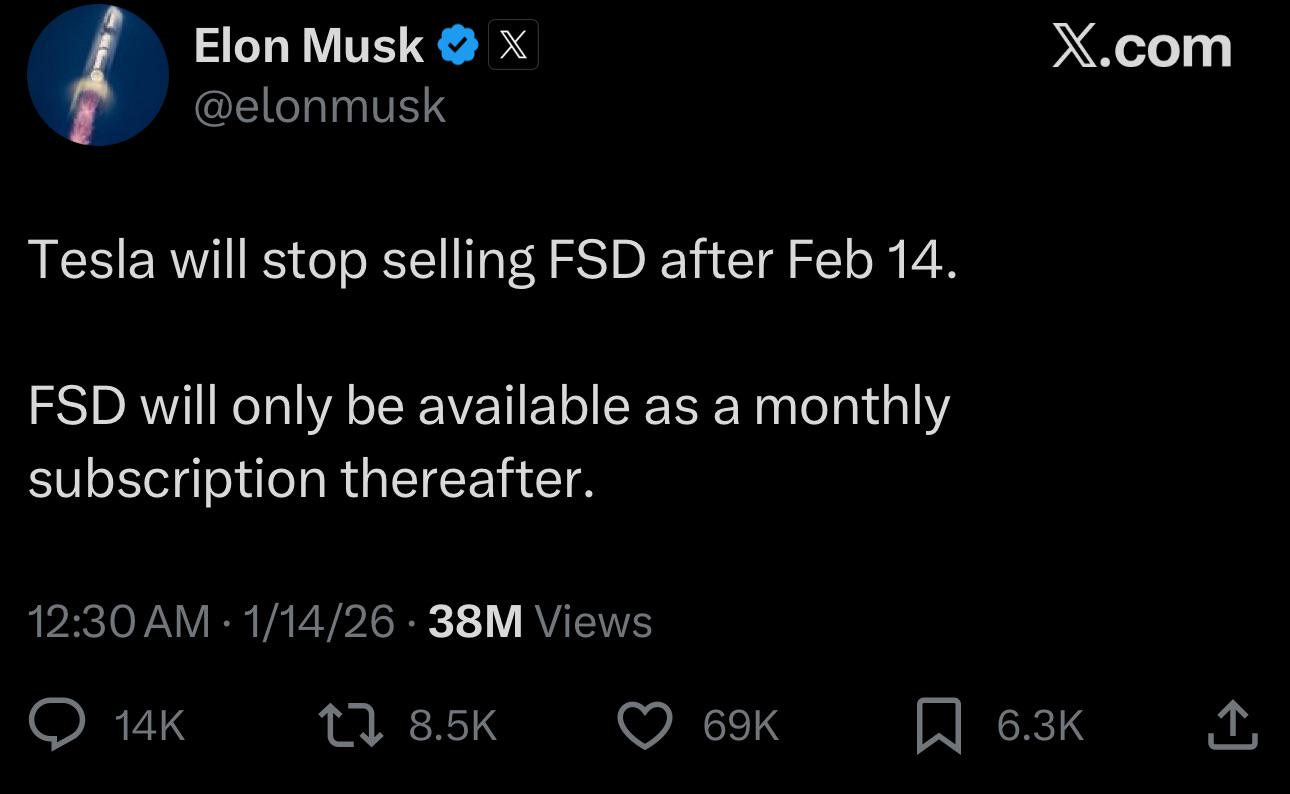Like the tweet with the heart icon
1290x794 pixels.
[645, 725]
